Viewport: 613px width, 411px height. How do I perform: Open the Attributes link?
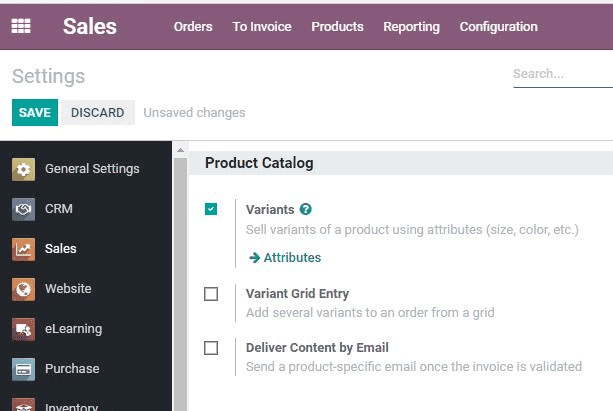(x=292, y=258)
